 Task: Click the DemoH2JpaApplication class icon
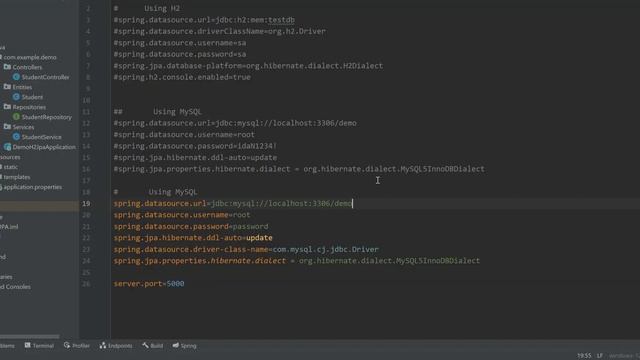coord(7,147)
